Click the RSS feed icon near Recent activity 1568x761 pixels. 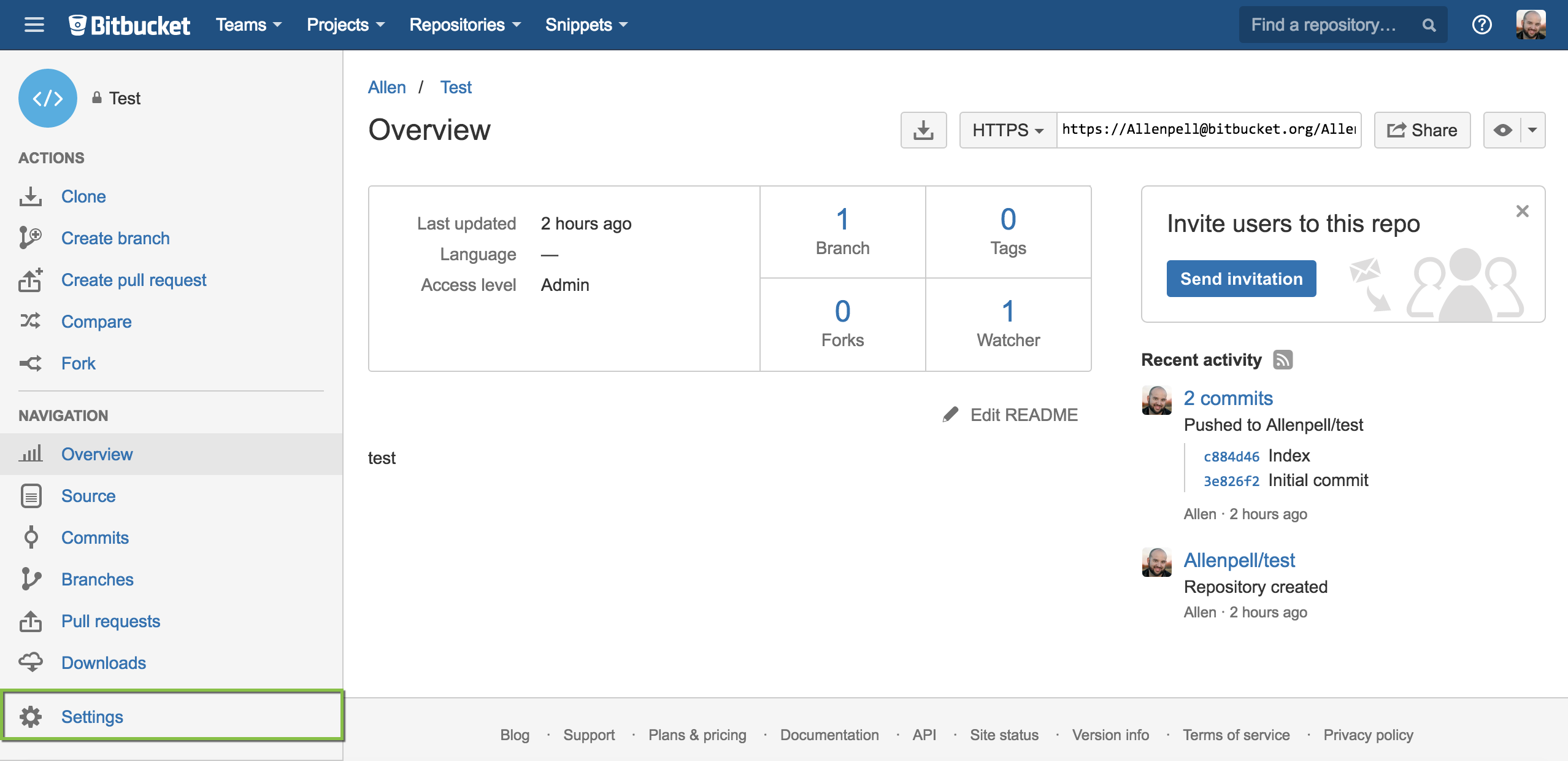tap(1283, 360)
